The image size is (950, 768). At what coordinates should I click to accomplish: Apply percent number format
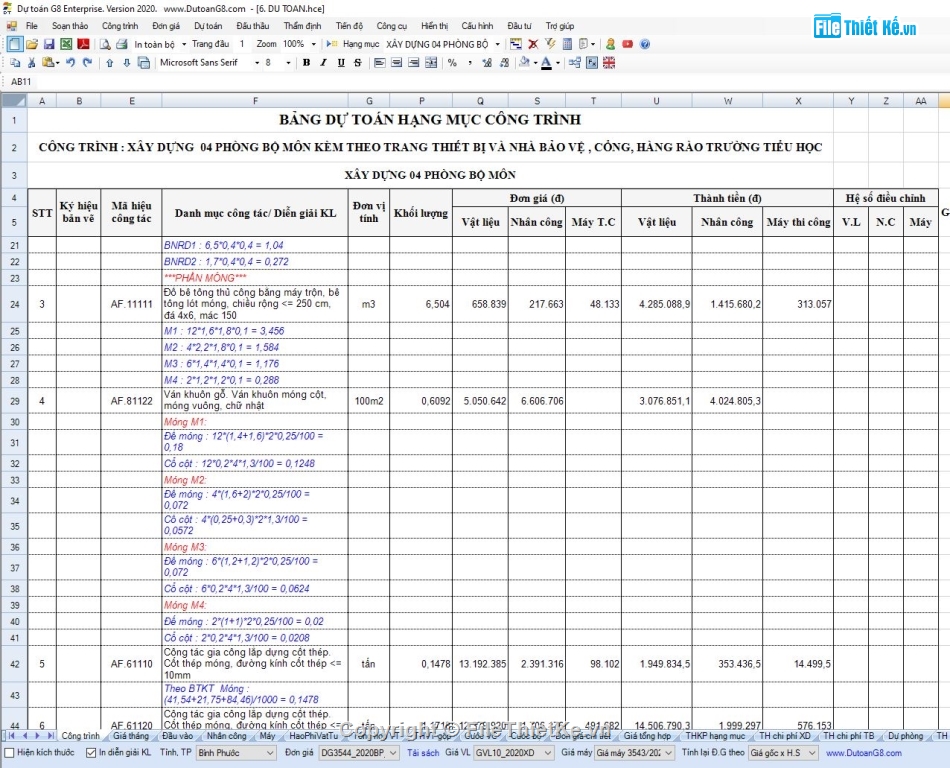coord(452,62)
